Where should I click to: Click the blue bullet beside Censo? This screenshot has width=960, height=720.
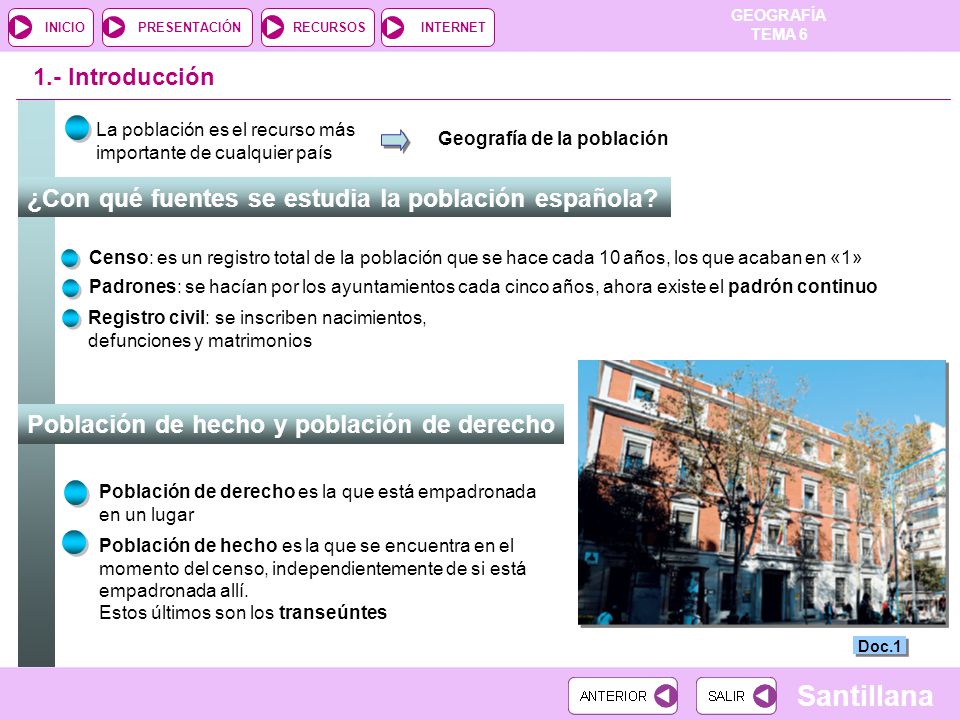(71, 259)
